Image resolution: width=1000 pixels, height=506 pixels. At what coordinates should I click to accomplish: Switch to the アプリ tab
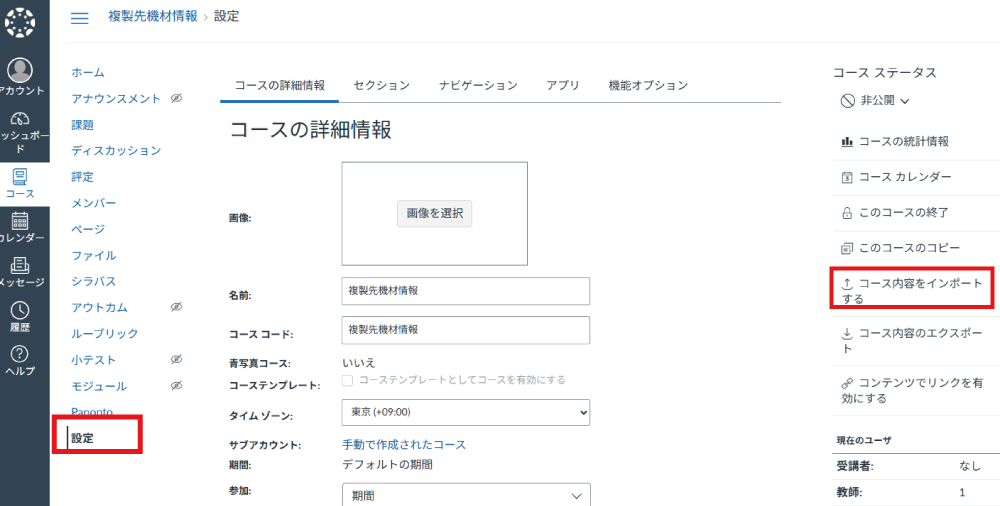(562, 86)
